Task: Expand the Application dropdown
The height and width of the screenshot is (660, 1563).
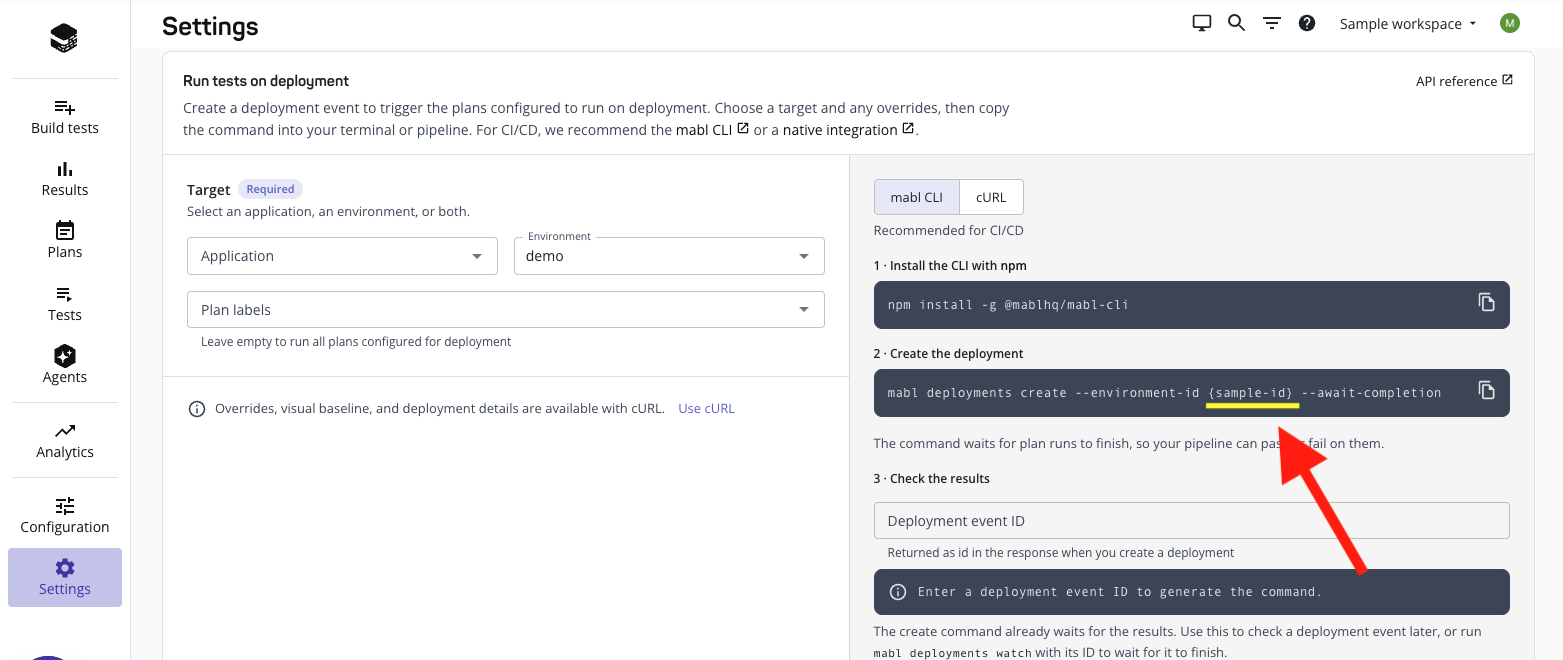Action: [x=342, y=256]
